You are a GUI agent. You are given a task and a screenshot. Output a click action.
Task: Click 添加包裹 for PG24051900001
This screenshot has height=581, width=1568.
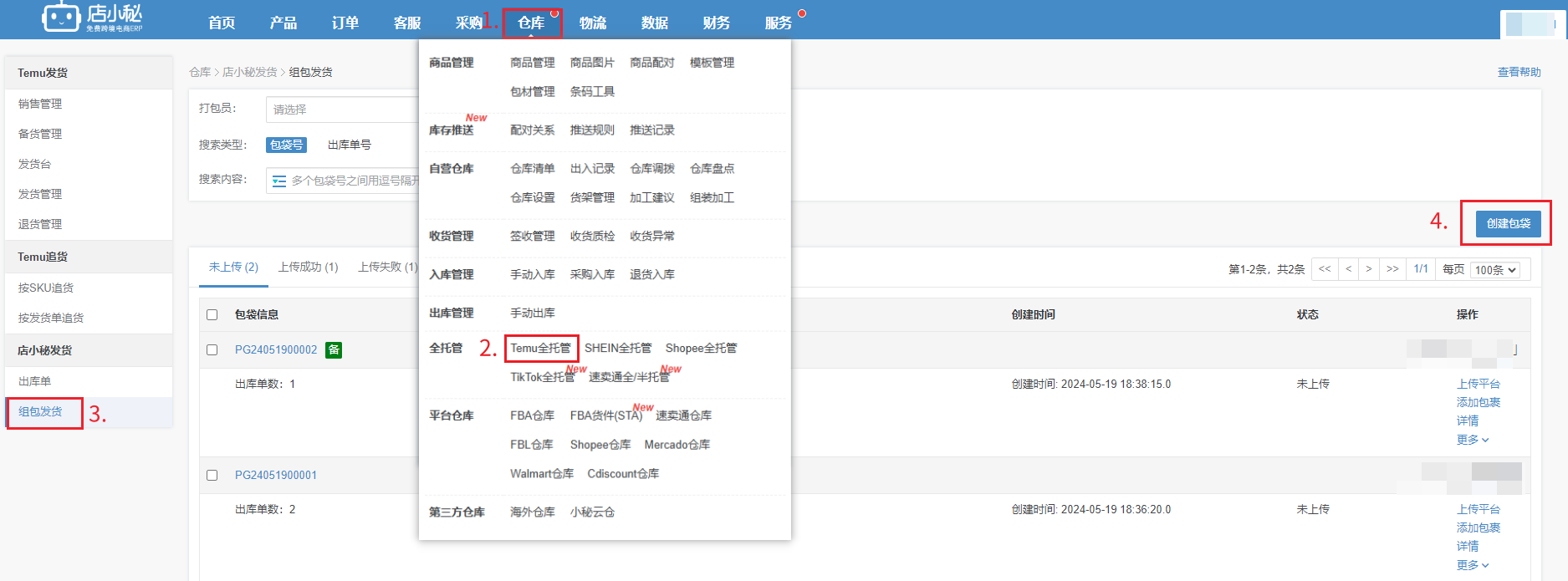(1479, 528)
